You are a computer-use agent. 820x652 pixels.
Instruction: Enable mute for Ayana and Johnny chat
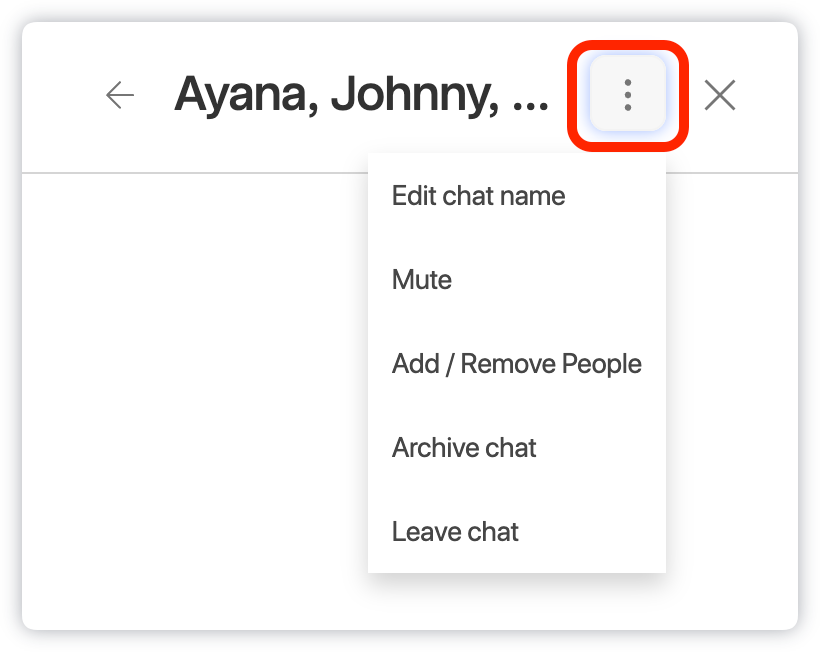click(x=421, y=280)
